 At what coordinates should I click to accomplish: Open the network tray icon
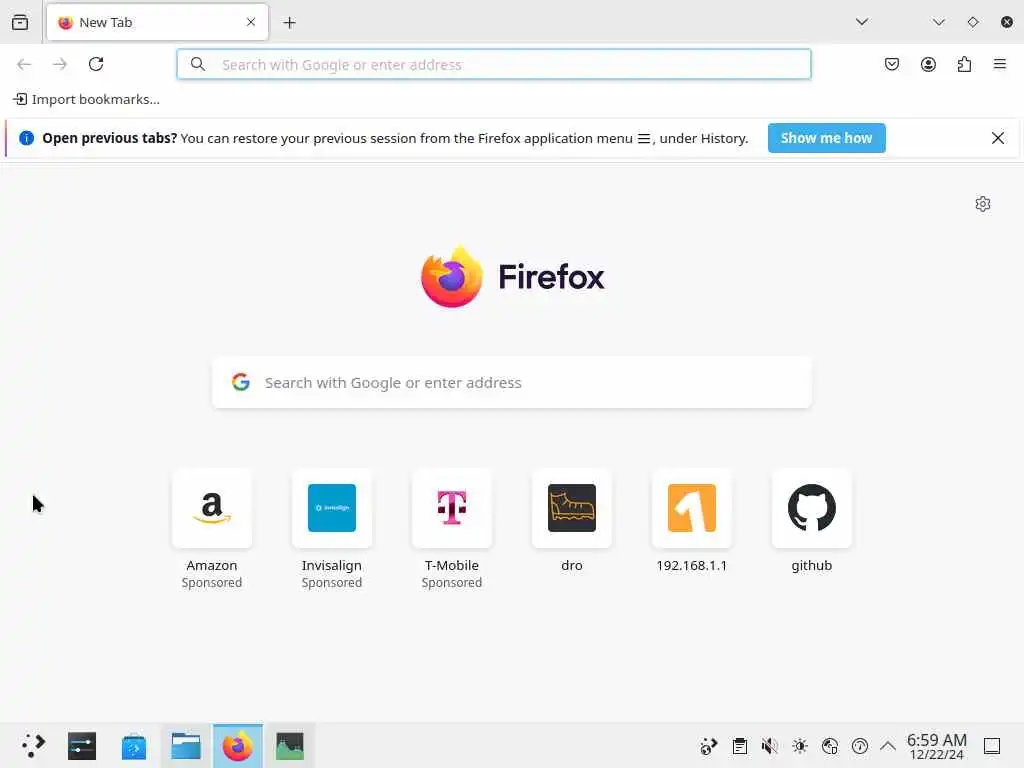(x=830, y=746)
